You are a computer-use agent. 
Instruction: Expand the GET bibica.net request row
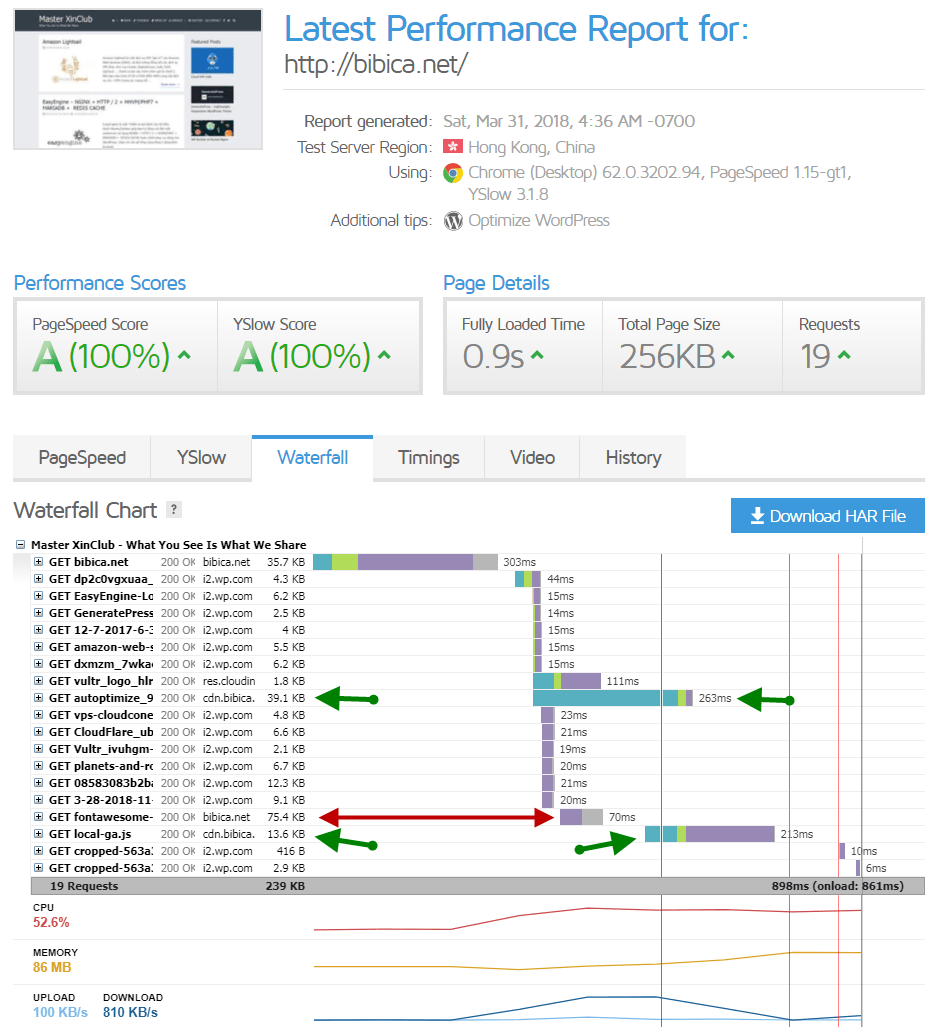39,562
